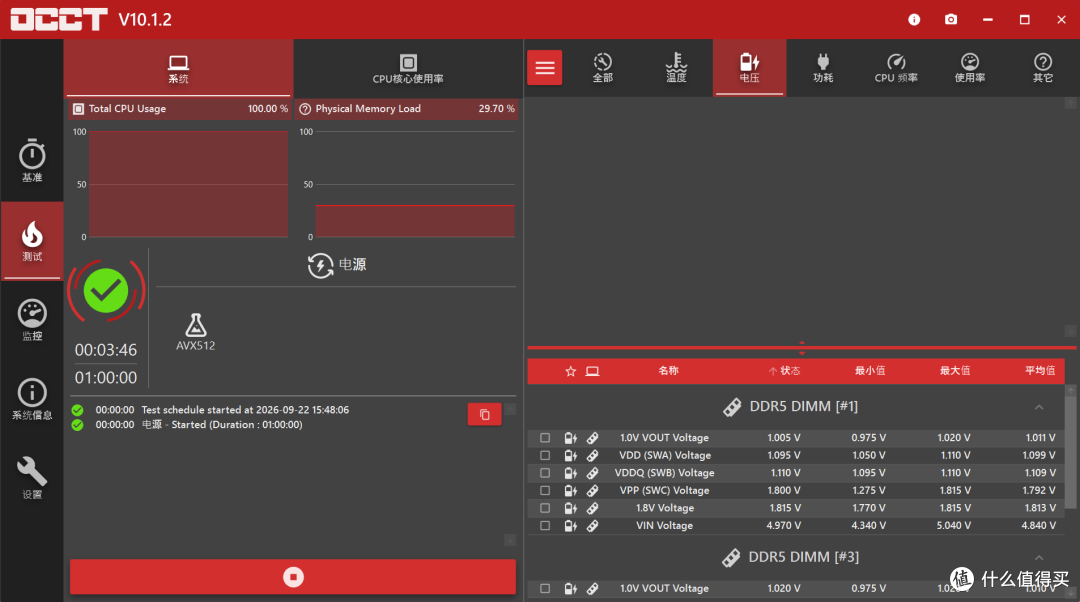Image resolution: width=1080 pixels, height=602 pixels.
Task: Click the DDR5 DIMM [#3] memory icon
Action: (x=731, y=557)
